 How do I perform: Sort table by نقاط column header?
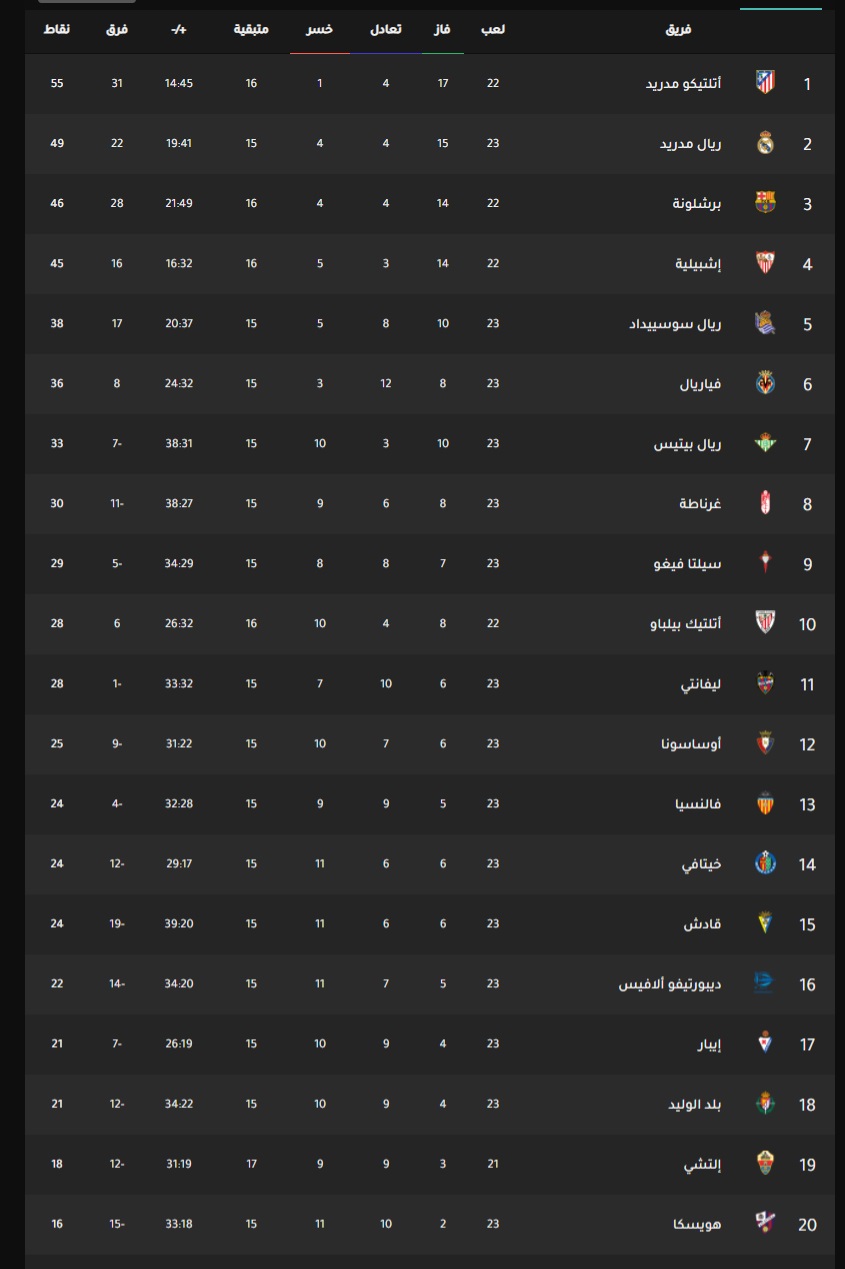coord(57,29)
